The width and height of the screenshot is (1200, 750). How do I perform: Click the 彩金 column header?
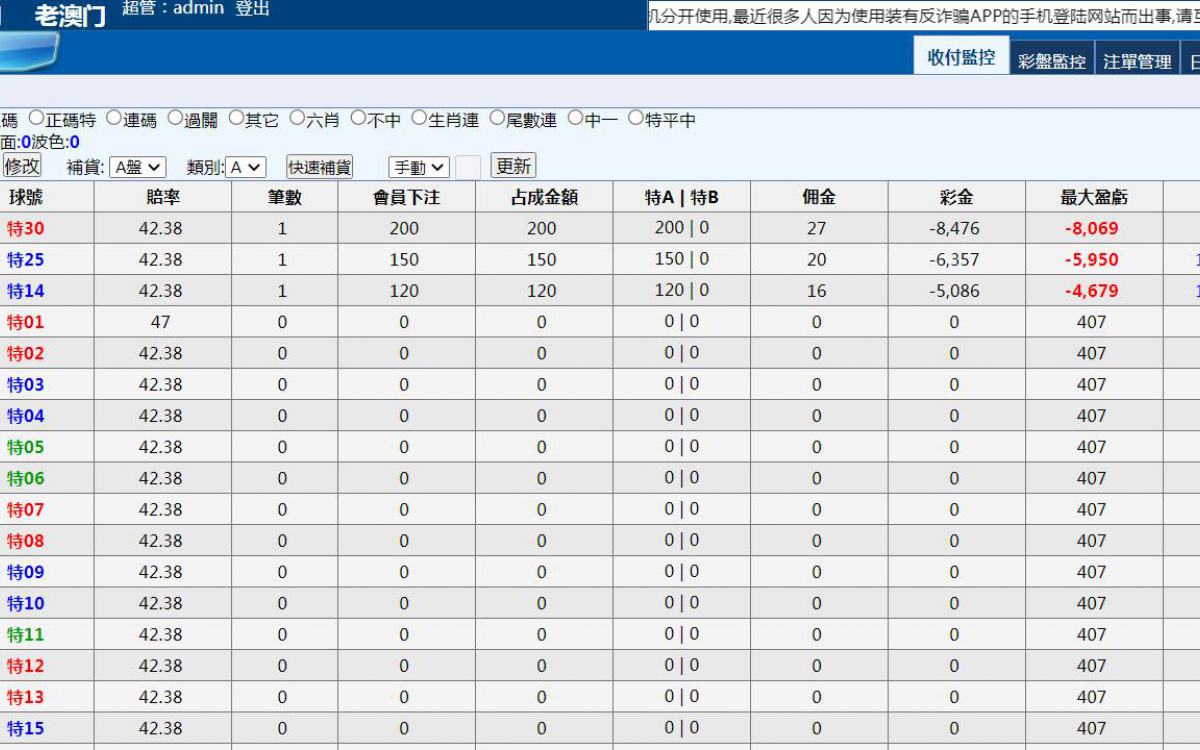(x=956, y=197)
